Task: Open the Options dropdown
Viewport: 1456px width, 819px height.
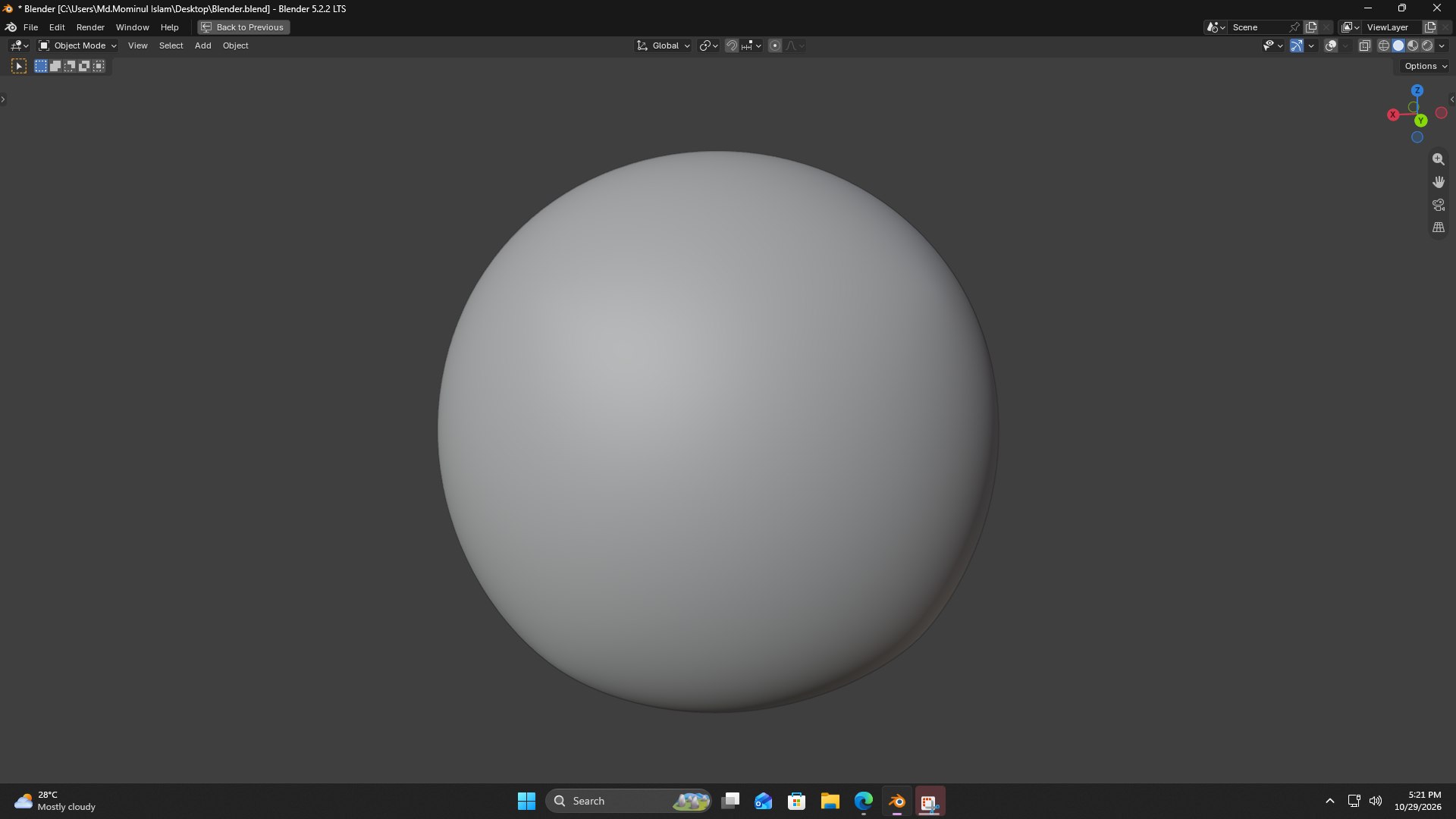Action: coord(1426,67)
